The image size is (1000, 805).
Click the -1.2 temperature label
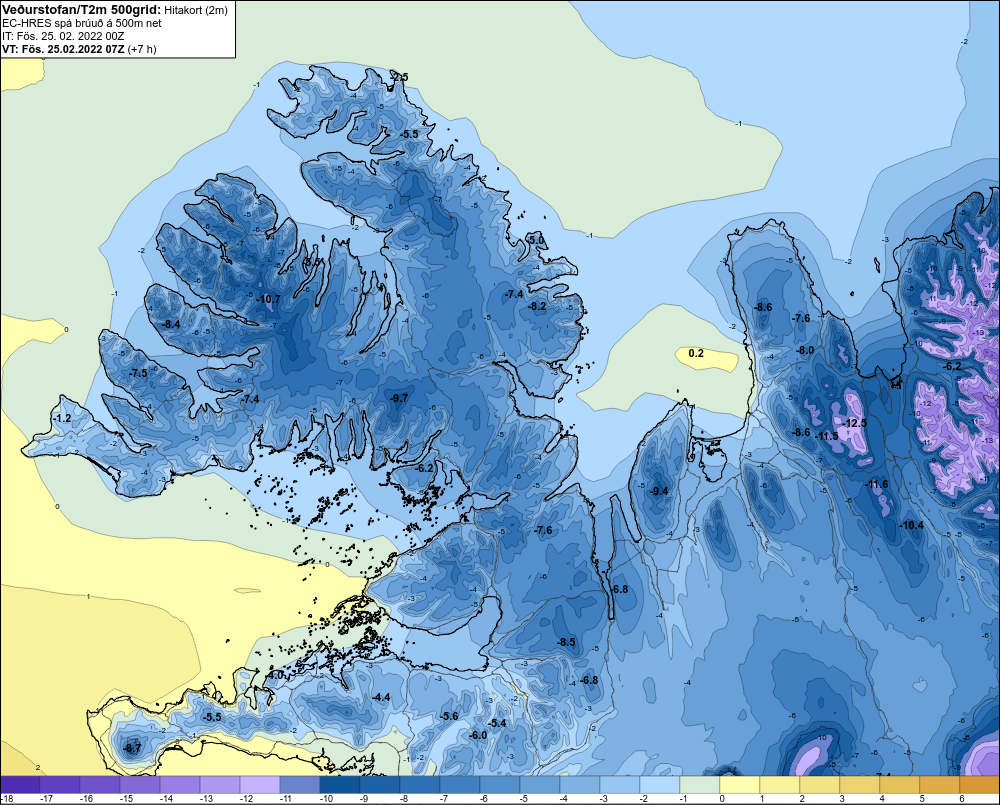(x=62, y=418)
